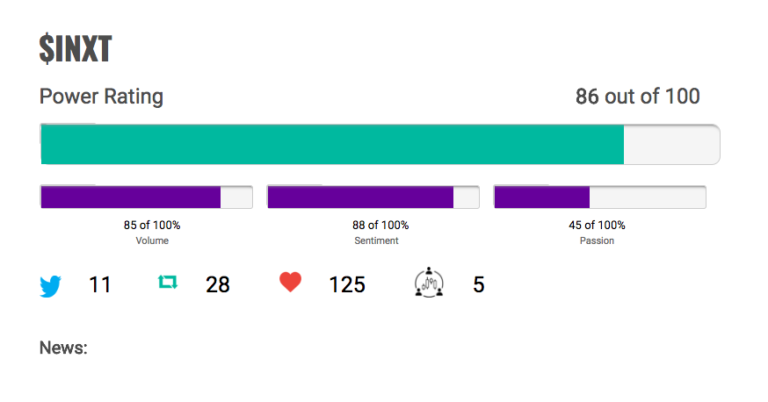The height and width of the screenshot is (402, 768).
Task: Click the '85 of 100%' Volume value
Action: coord(152,225)
